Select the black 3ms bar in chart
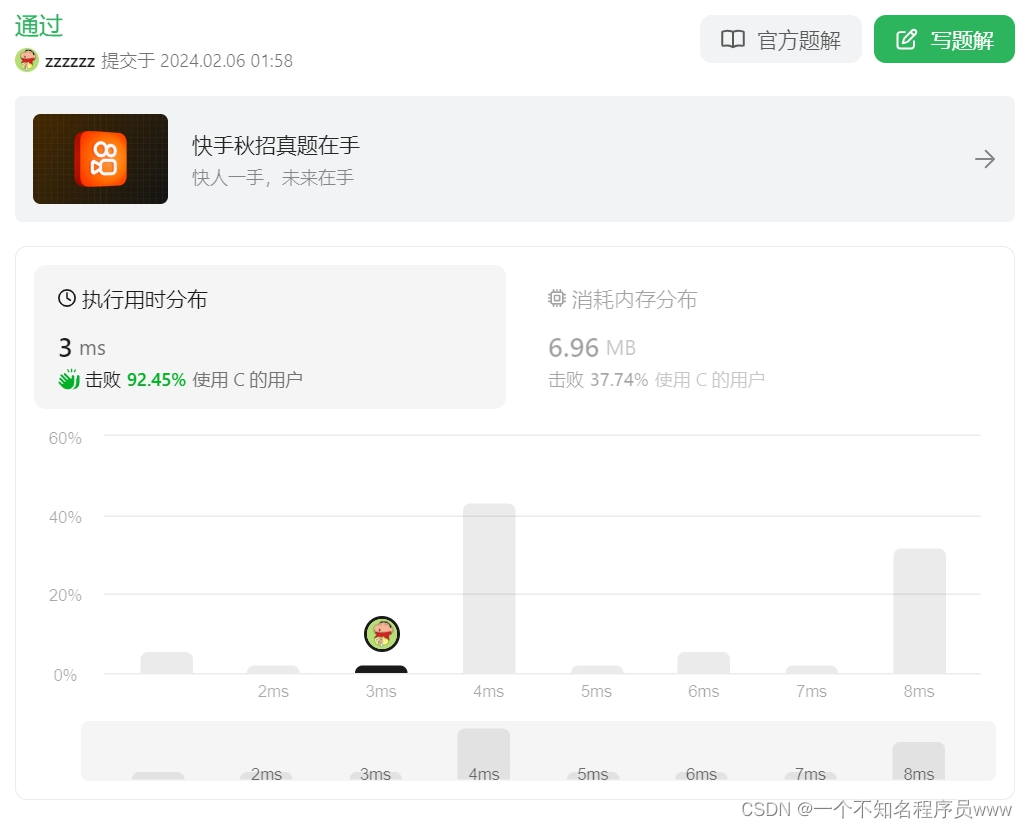The height and width of the screenshot is (828, 1027). pyautogui.click(x=381, y=669)
